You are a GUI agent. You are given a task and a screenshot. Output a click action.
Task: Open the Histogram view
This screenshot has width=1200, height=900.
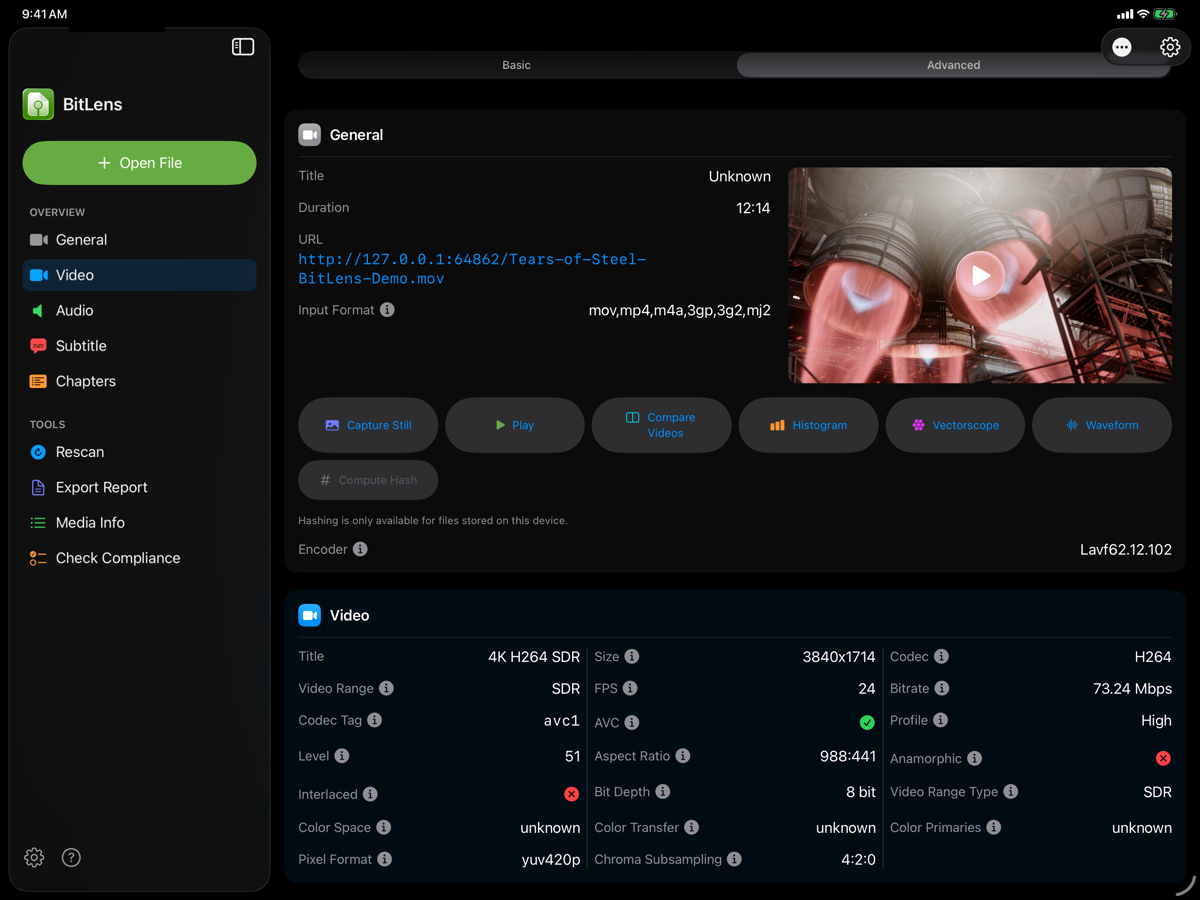coord(808,425)
